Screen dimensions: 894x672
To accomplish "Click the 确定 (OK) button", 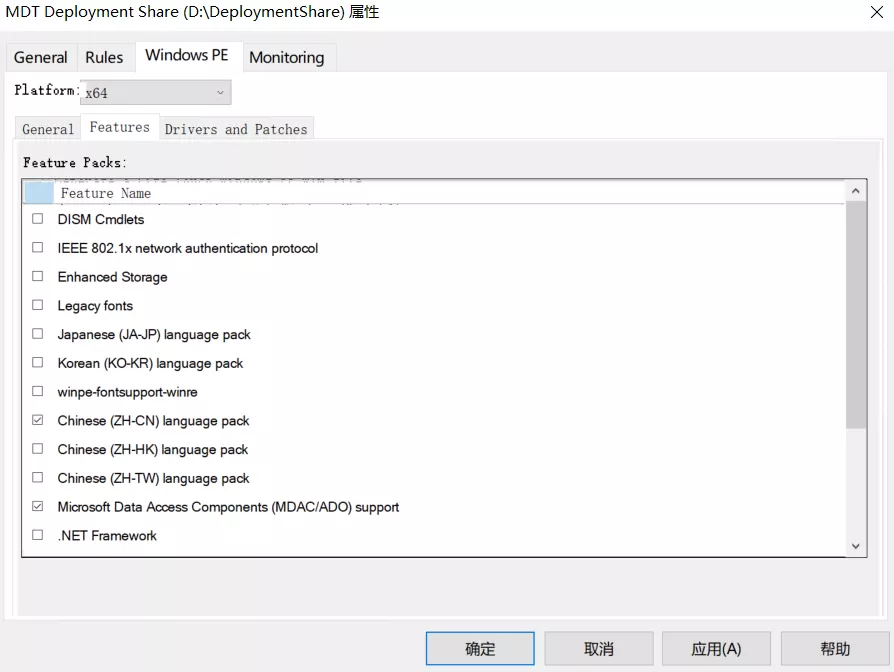I will 480,649.
